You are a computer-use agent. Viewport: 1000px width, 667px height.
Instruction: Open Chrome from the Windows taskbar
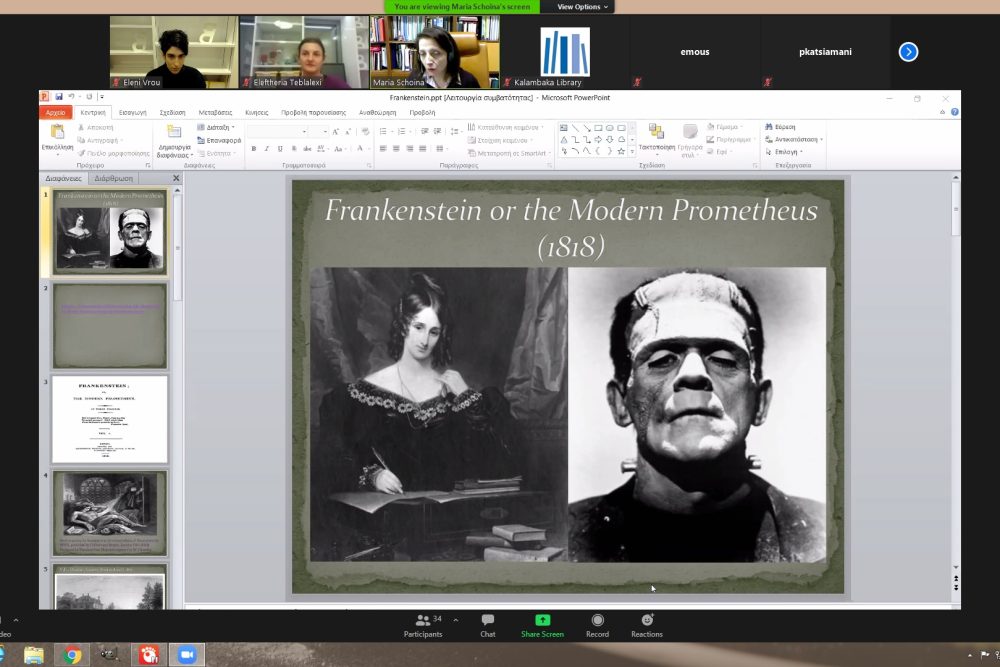pyautogui.click(x=72, y=655)
